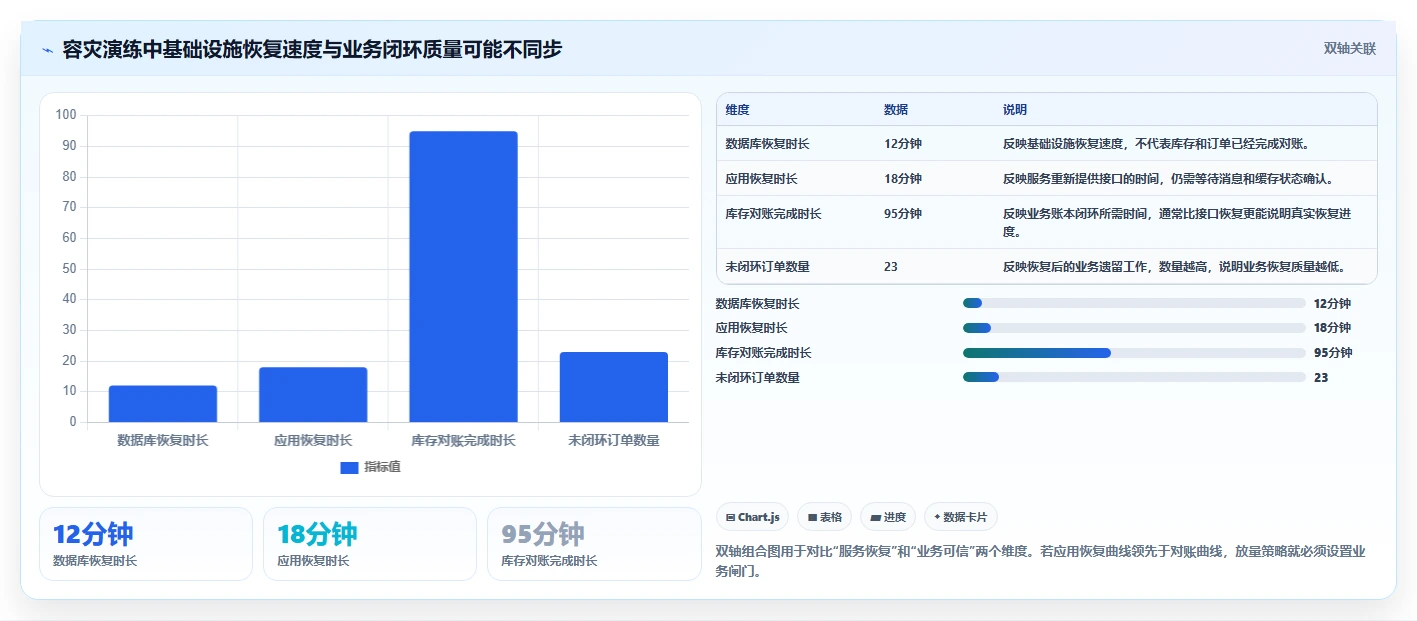This screenshot has height=621, width=1417.
Task: Toggle the 指标值 legend label
Action: pos(382,467)
